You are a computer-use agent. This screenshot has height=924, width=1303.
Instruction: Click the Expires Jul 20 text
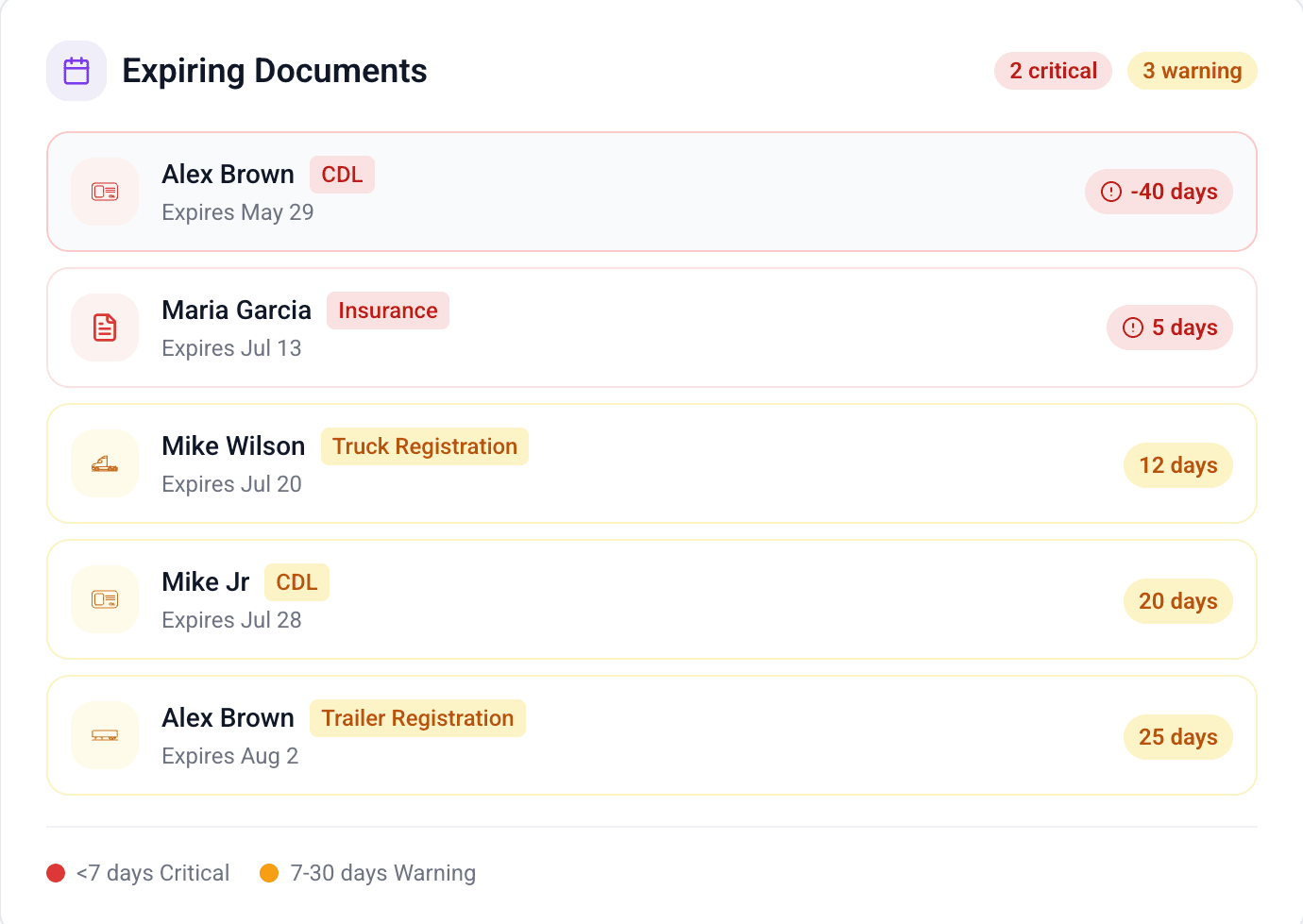pos(231,484)
